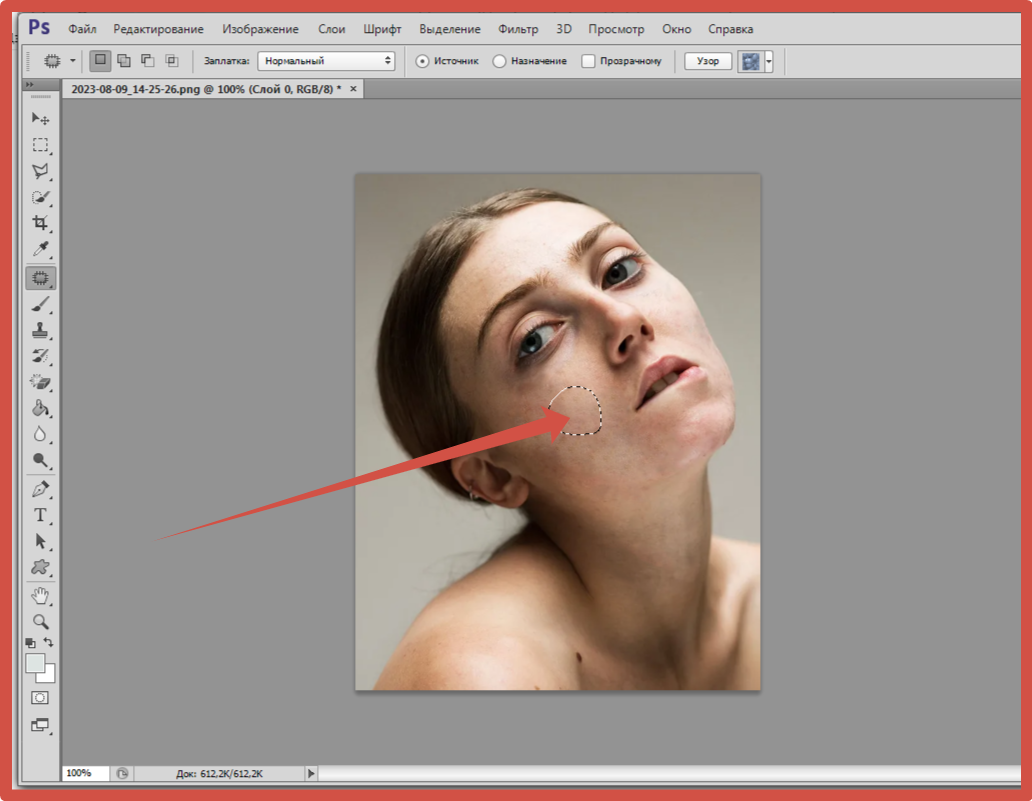Select the Type tool
The height and width of the screenshot is (801, 1032).
40,515
